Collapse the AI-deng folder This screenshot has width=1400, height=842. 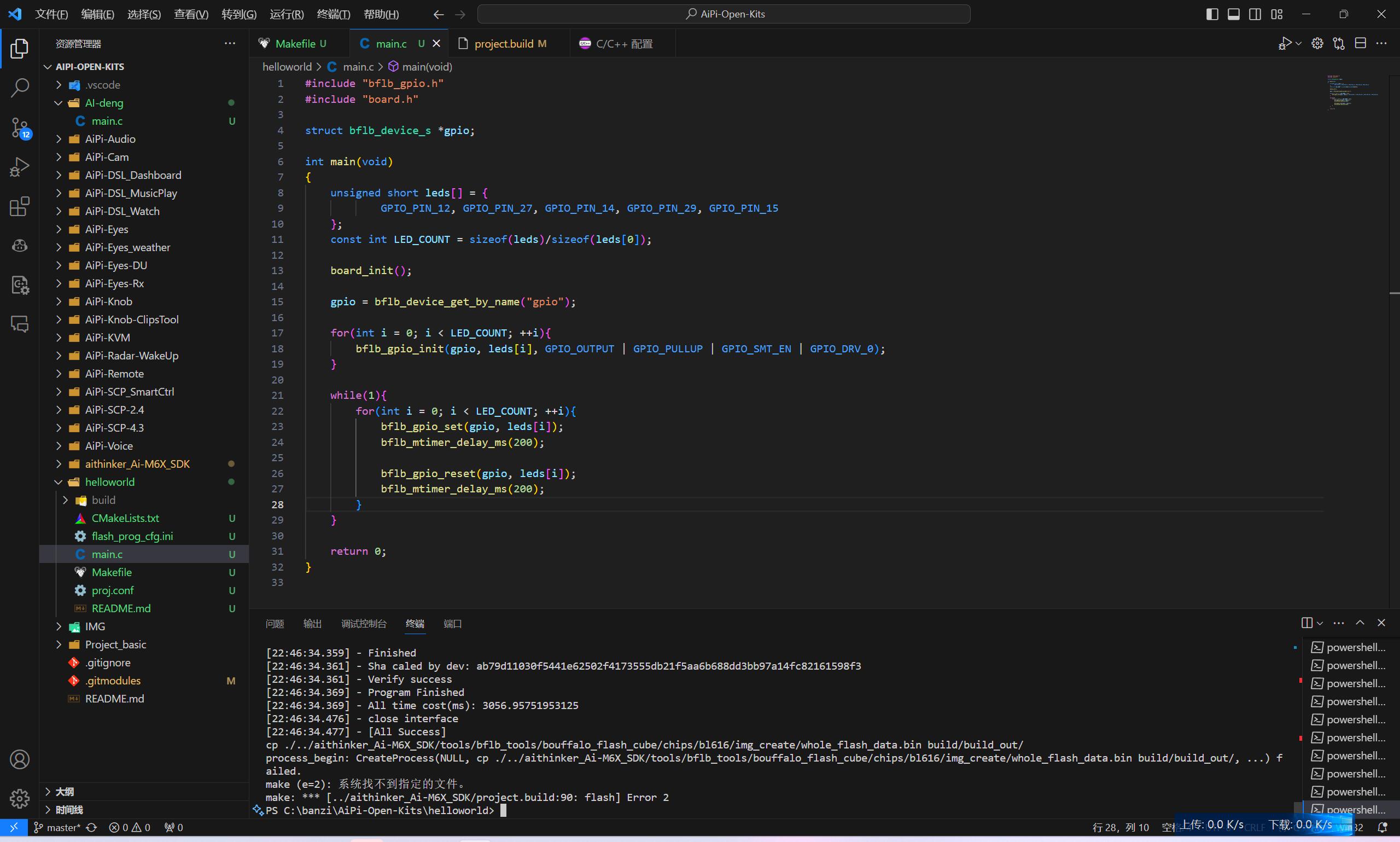pyautogui.click(x=59, y=103)
